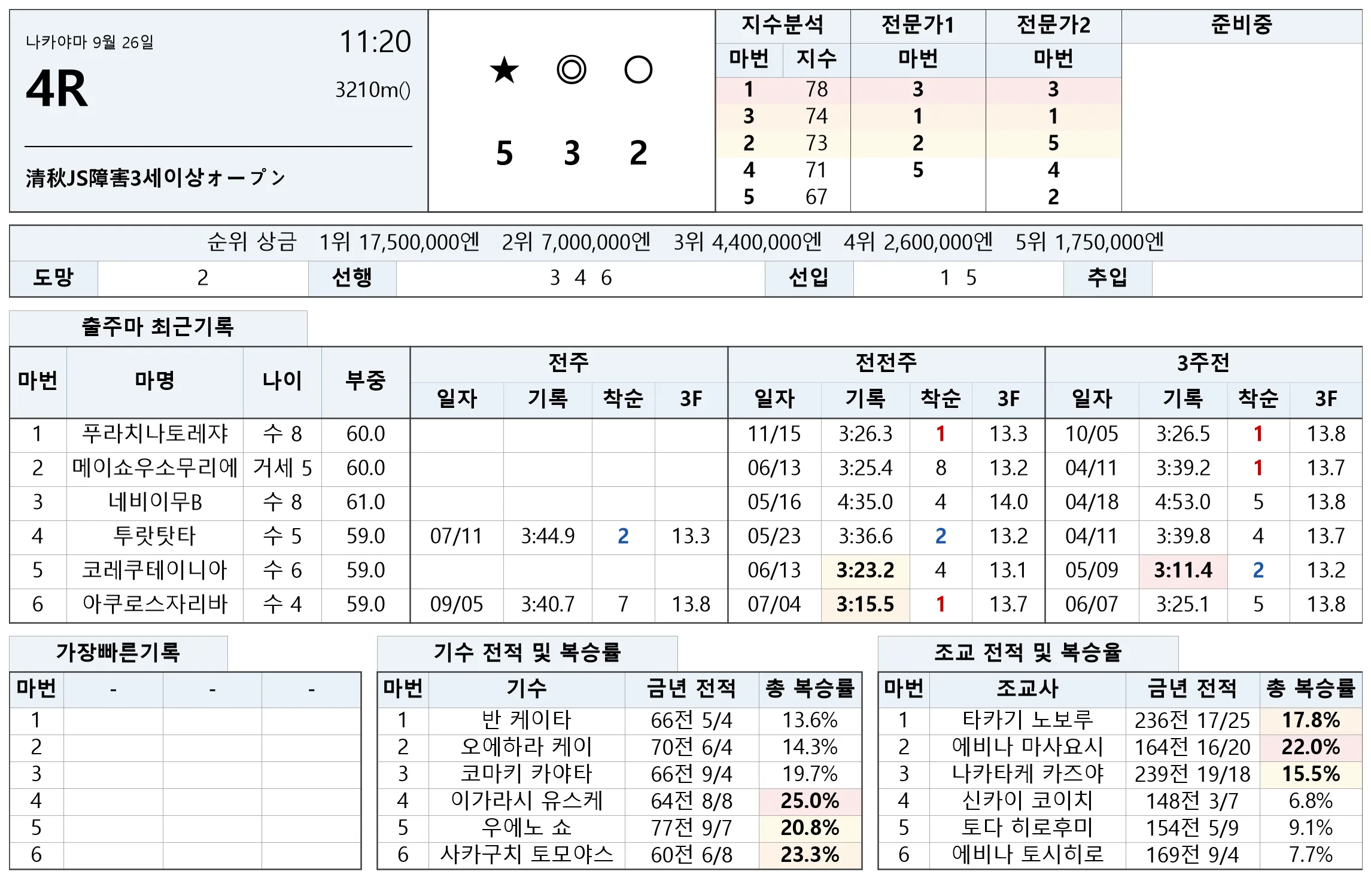Click the double circle prediction symbol
The image size is (1371, 896).
571,70
